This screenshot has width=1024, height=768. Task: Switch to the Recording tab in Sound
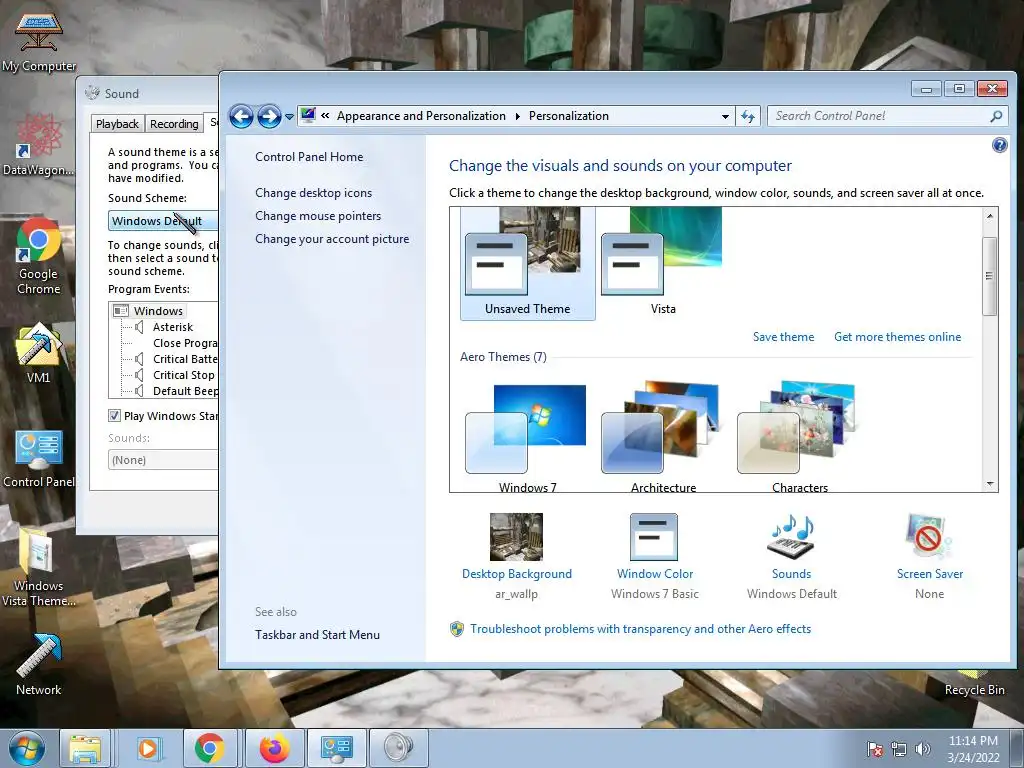(174, 124)
